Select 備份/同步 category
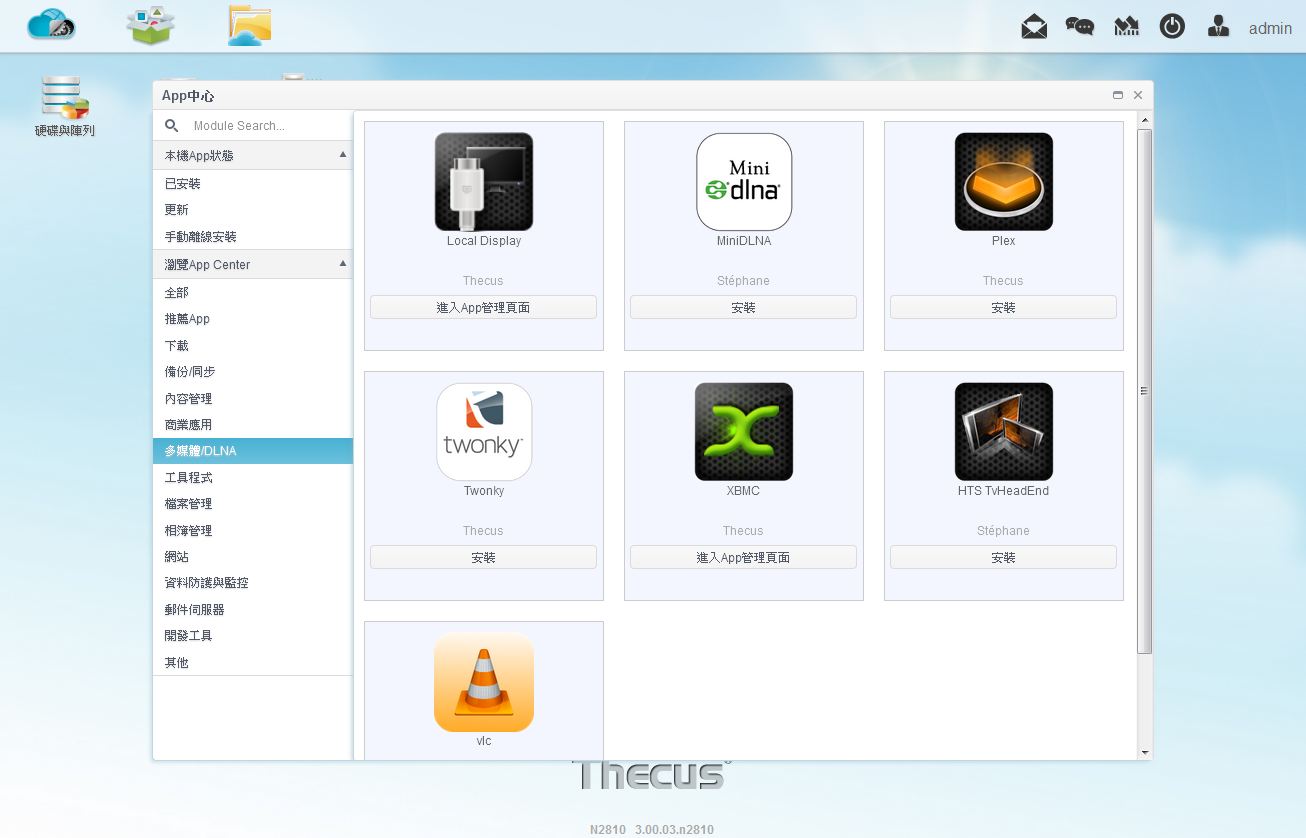Image resolution: width=1306 pixels, height=838 pixels. click(x=253, y=372)
